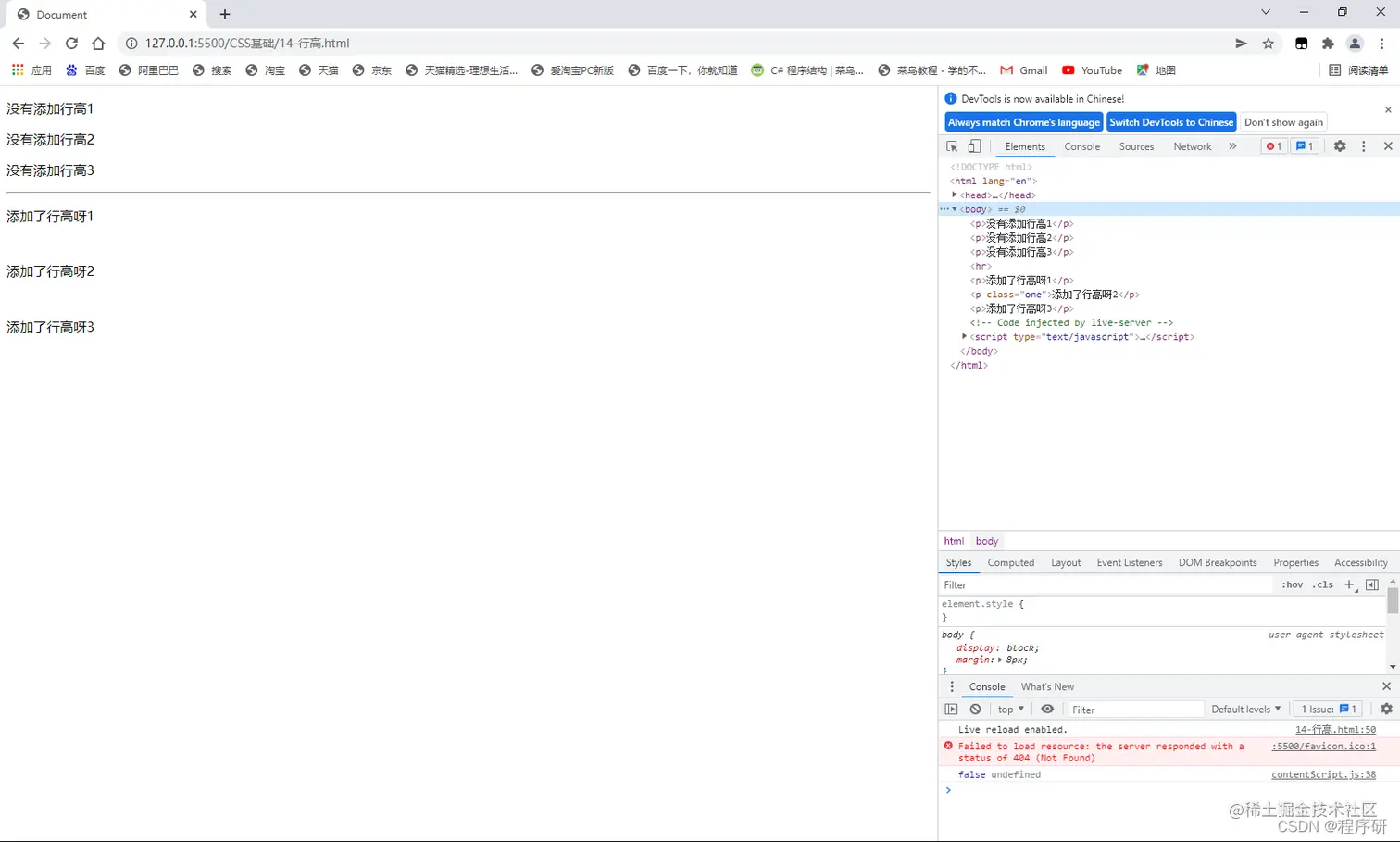The width and height of the screenshot is (1400, 842).
Task: Open the Layout pane tab
Action: pos(1066,562)
